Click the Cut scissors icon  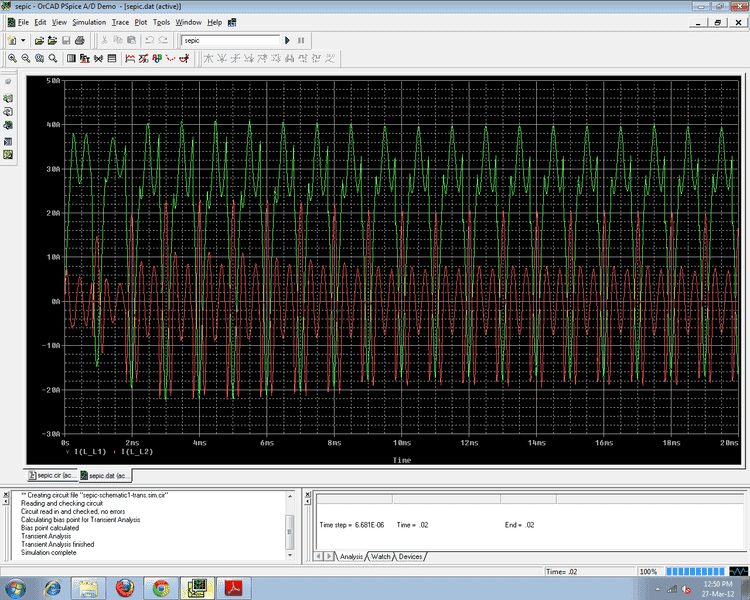[x=104, y=40]
